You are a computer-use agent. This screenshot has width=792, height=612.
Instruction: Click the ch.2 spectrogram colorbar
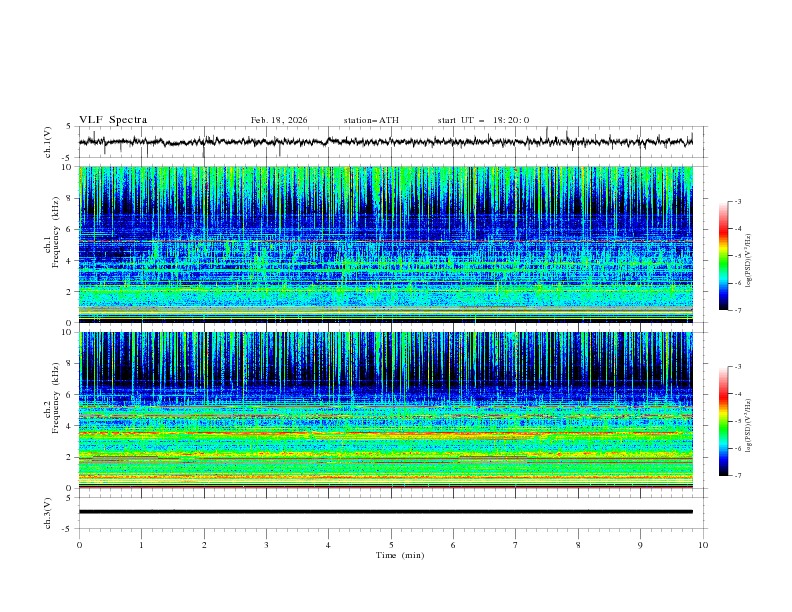coord(723,421)
